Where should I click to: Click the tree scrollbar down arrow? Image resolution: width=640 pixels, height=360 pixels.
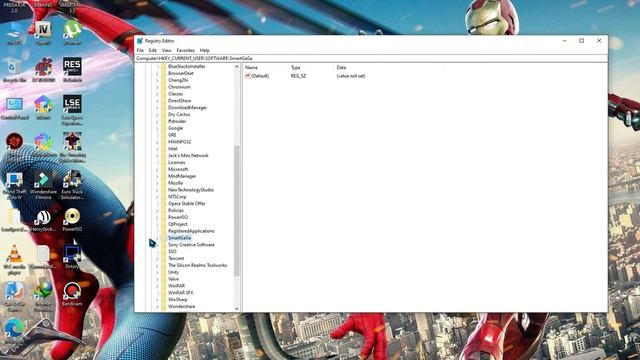tap(236, 309)
